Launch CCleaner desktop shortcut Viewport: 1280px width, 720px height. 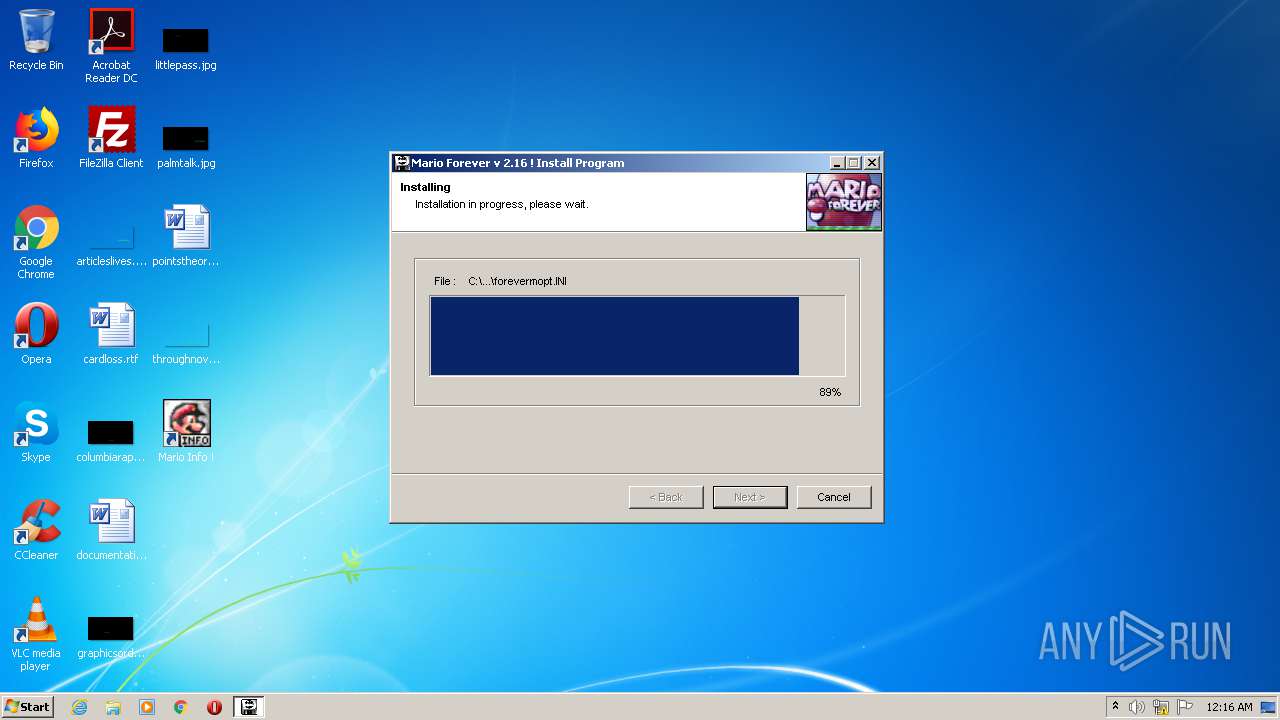pyautogui.click(x=36, y=530)
